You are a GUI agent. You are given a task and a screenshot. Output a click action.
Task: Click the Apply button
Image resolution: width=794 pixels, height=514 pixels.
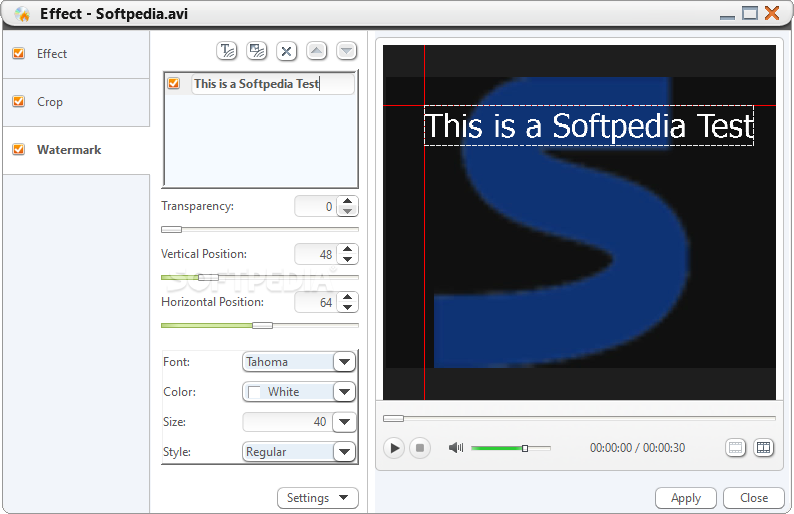pos(686,498)
